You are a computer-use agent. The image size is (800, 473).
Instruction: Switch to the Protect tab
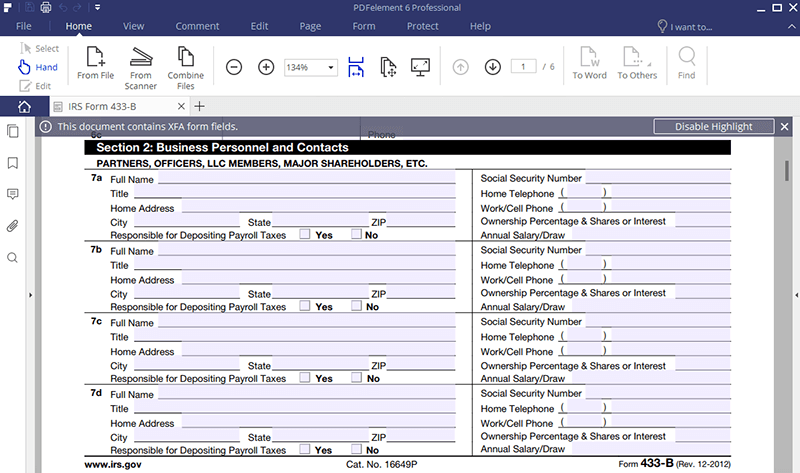tap(422, 26)
